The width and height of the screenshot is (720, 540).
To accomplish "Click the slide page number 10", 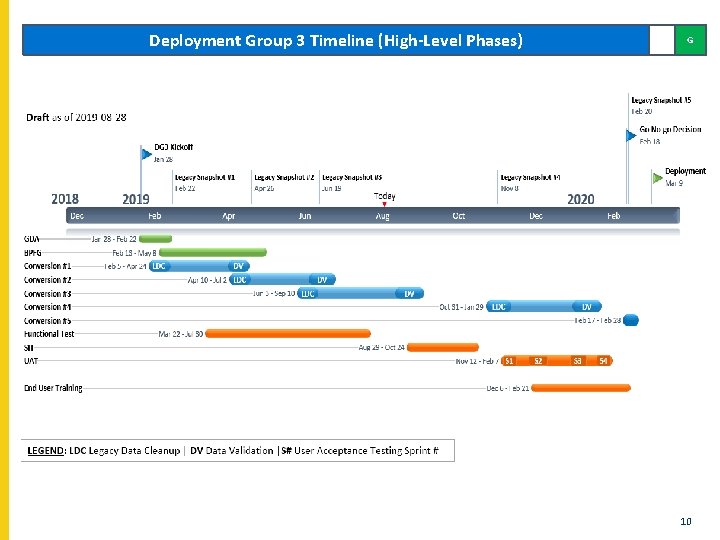I will tap(686, 521).
